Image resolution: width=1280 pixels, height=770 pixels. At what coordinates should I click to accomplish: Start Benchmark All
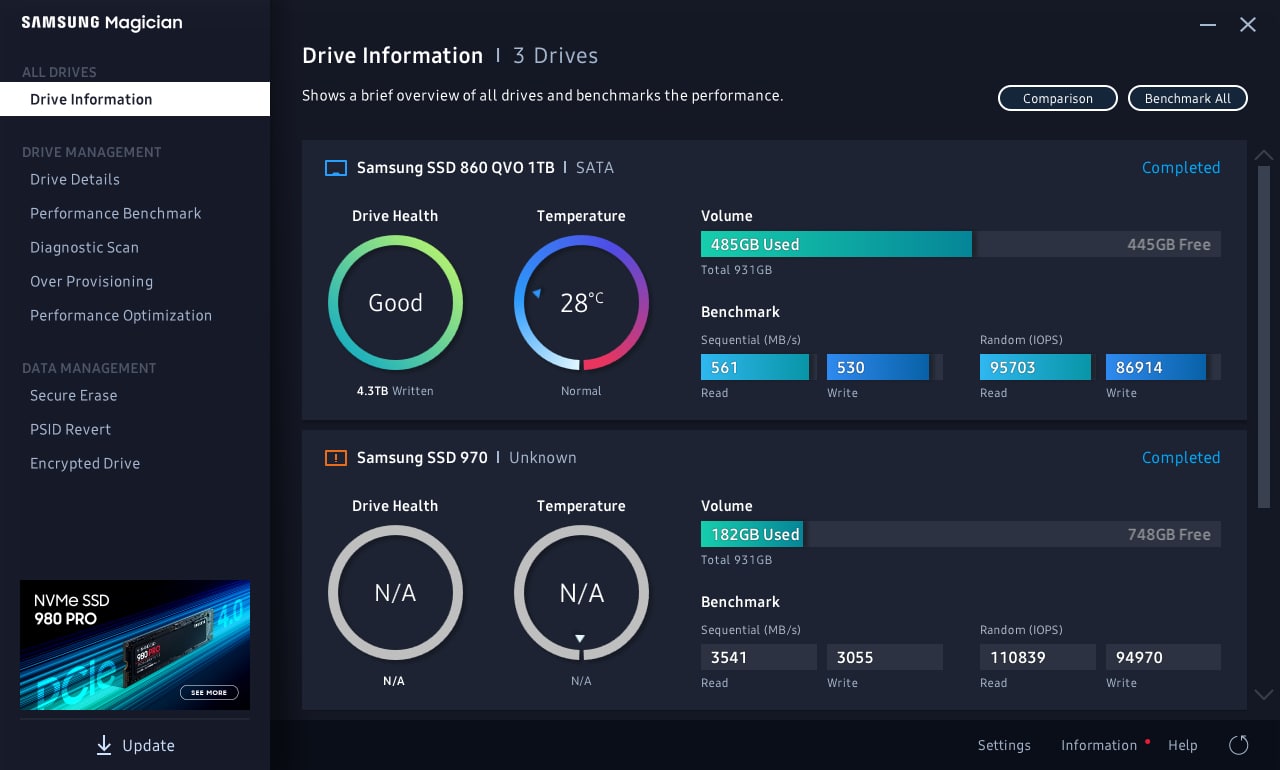(1188, 98)
